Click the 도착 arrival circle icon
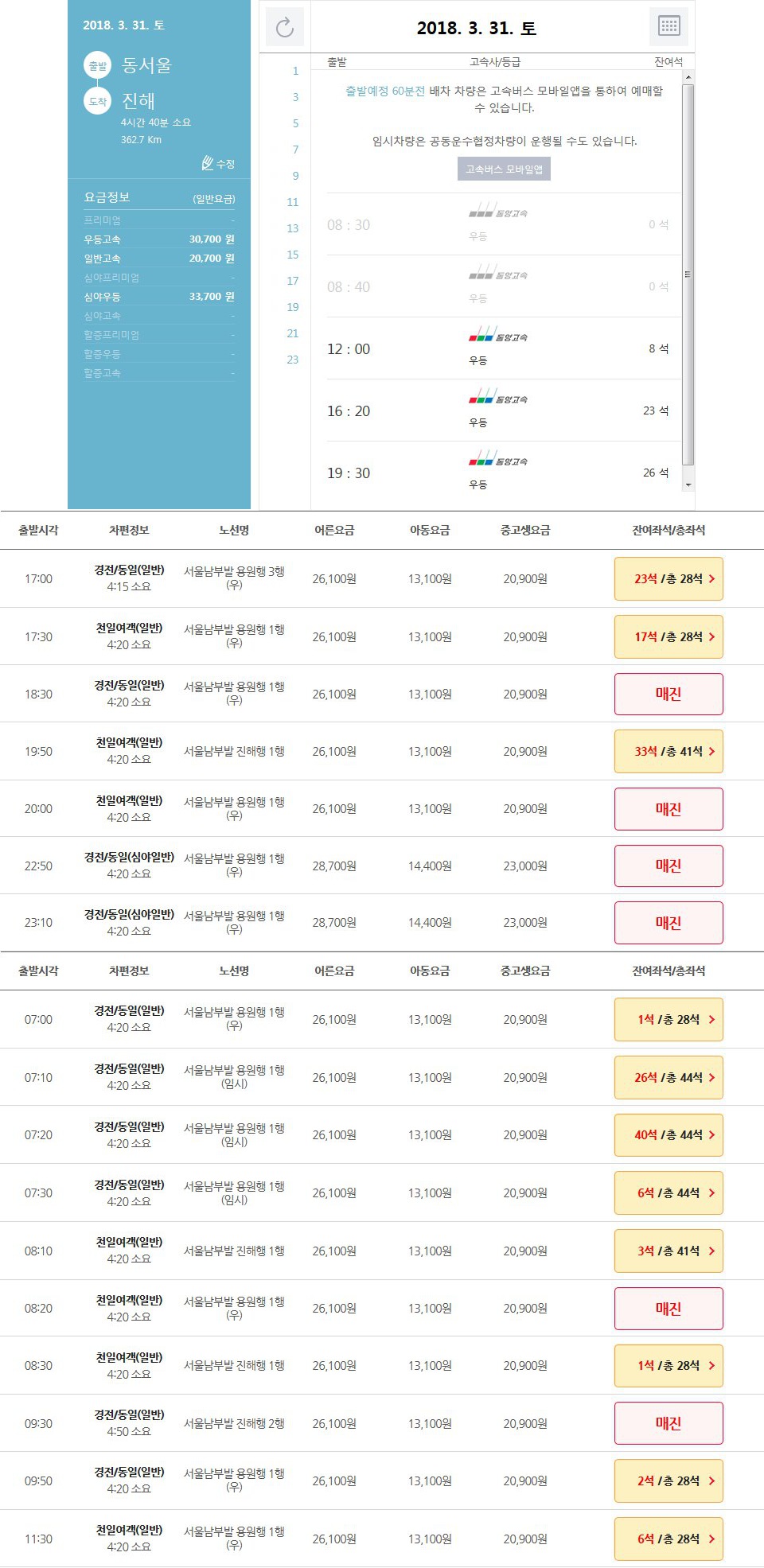764x1568 pixels. 97,101
